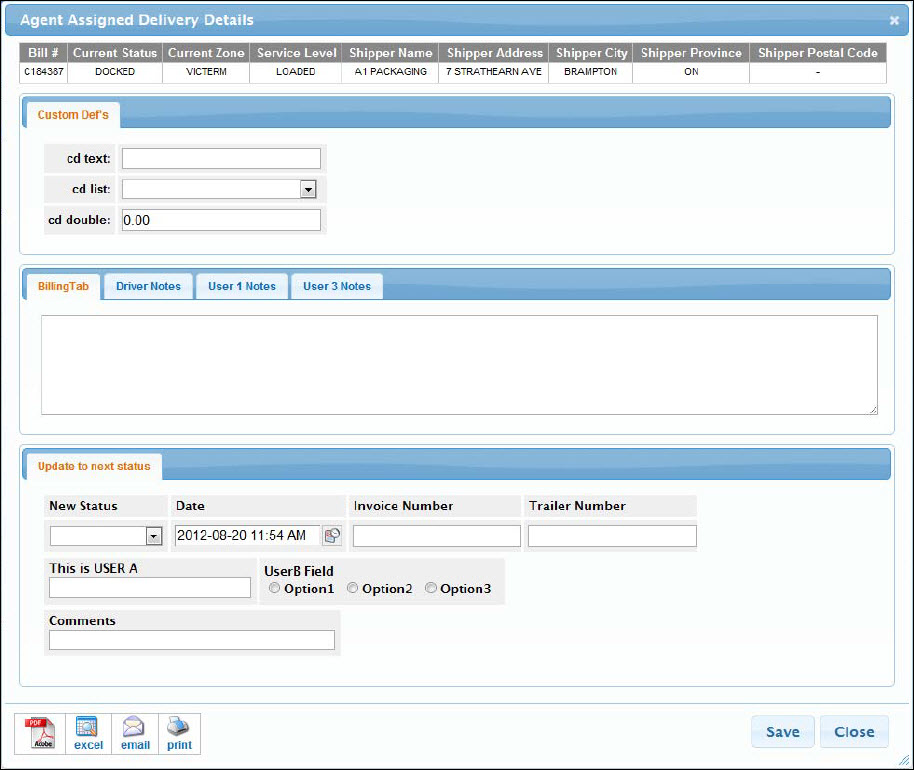This screenshot has height=770, width=914.
Task: Open the User 1 Notes tab
Action: 242,286
